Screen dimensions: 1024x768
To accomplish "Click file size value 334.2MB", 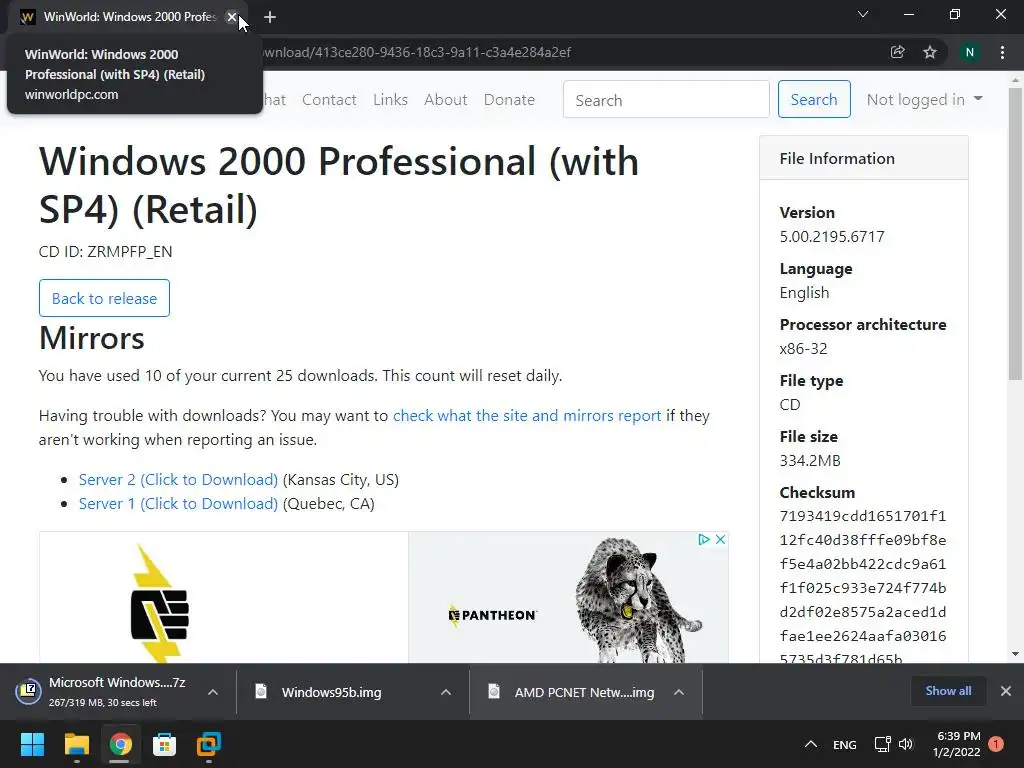I will [810, 460].
